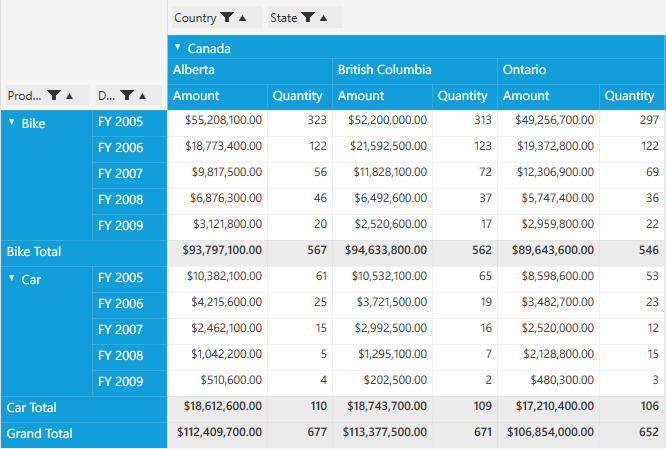Viewport: 666px width, 449px height.
Task: Select British Columbia Quantity header
Action: point(465,96)
